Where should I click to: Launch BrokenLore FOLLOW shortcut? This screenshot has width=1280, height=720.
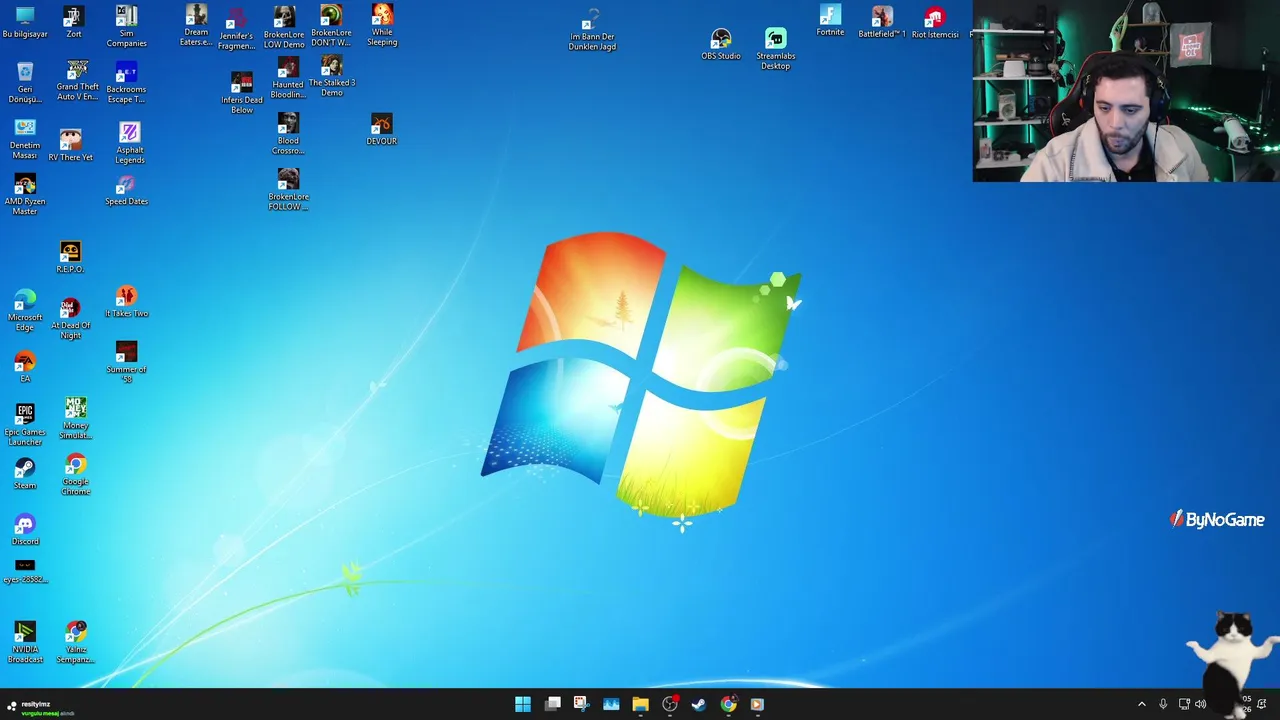pos(288,190)
